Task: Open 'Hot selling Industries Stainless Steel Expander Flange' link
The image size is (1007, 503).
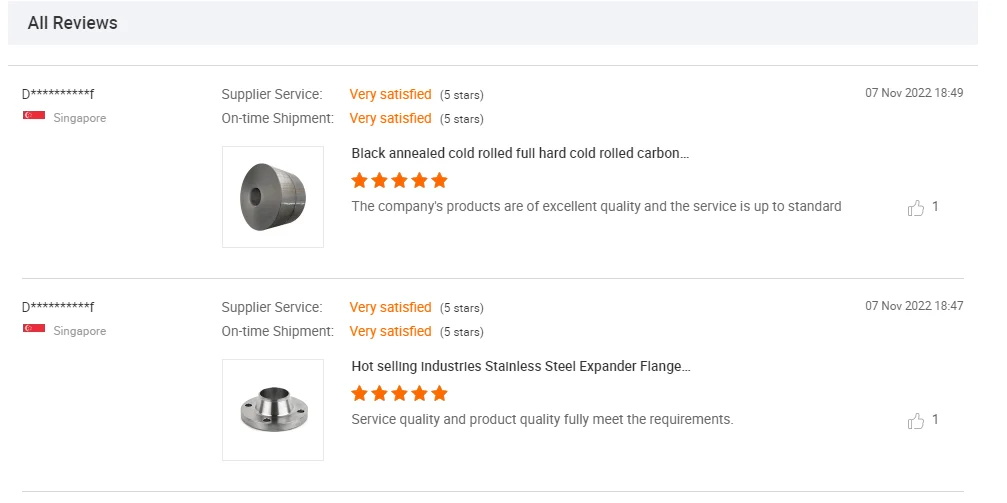Action: [520, 366]
